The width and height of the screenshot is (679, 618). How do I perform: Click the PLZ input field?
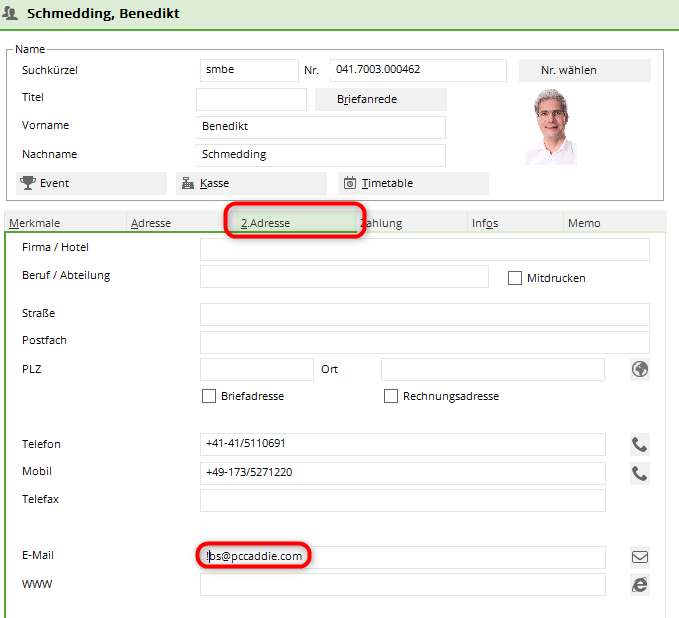point(257,369)
